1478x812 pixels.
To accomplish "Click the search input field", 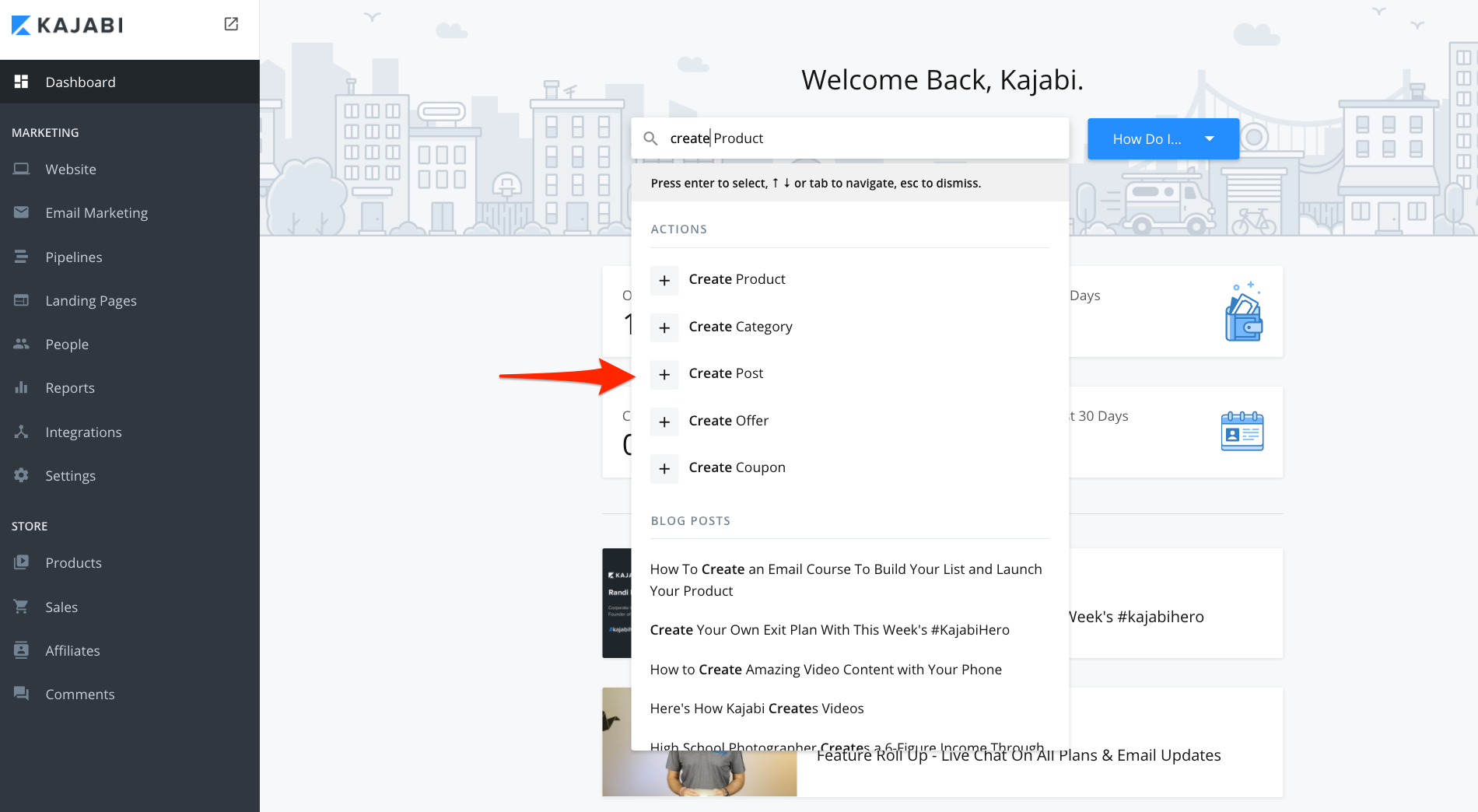I will tap(849, 138).
